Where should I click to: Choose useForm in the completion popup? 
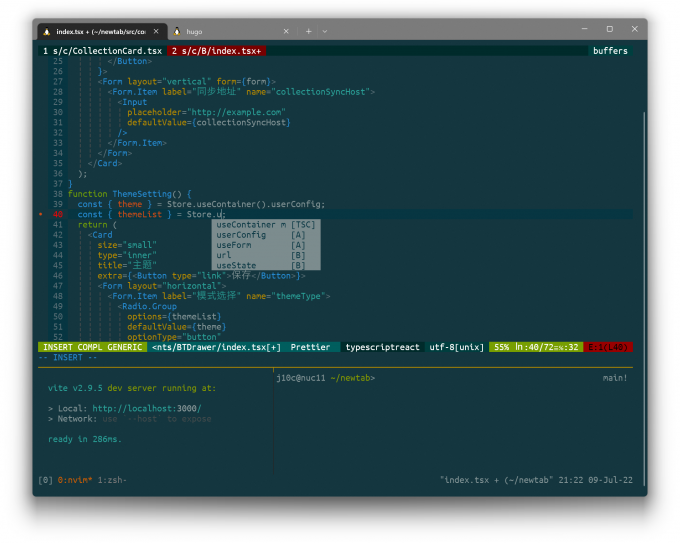[x=266, y=245]
